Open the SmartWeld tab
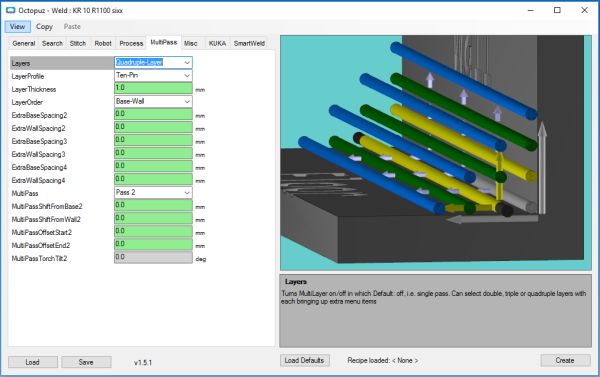The height and width of the screenshot is (377, 600). (249, 43)
